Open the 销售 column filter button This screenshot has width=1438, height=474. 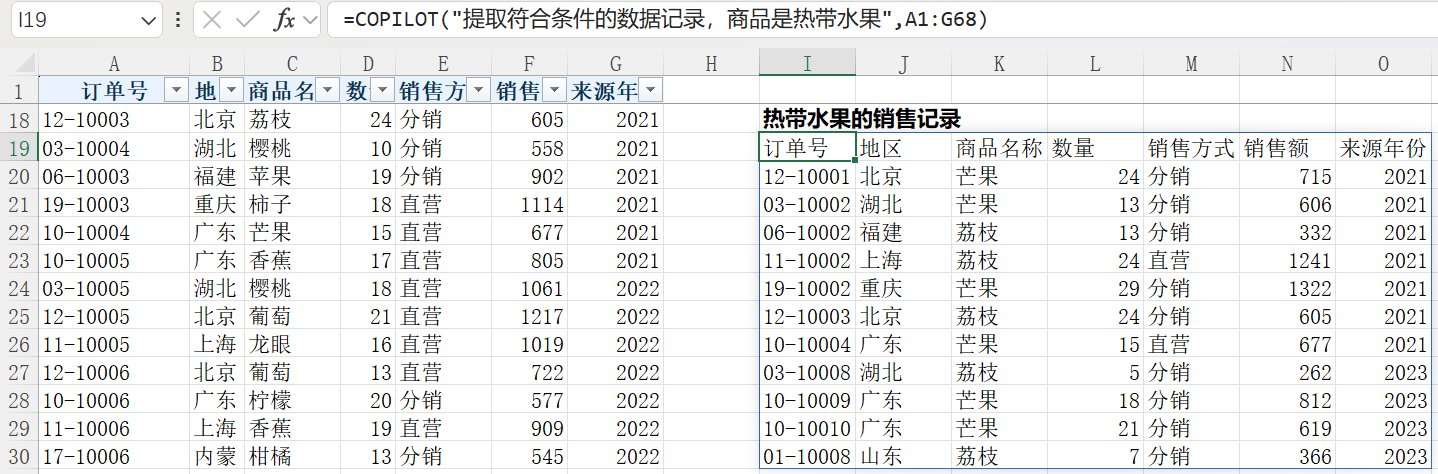(x=554, y=91)
